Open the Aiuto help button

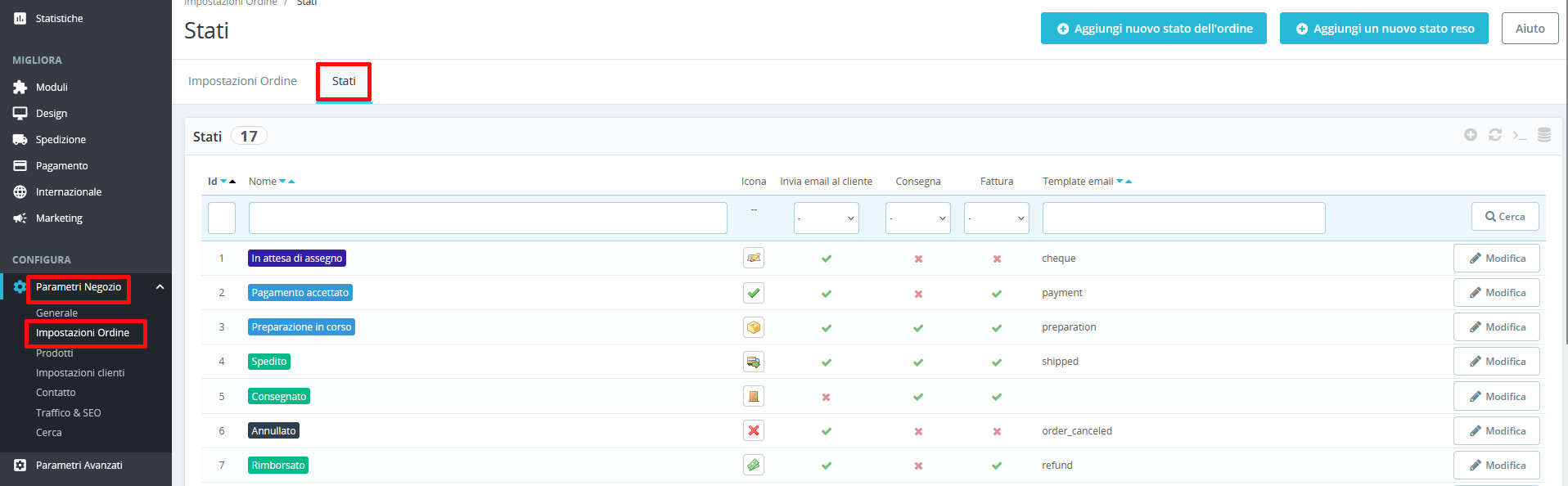pos(1530,28)
